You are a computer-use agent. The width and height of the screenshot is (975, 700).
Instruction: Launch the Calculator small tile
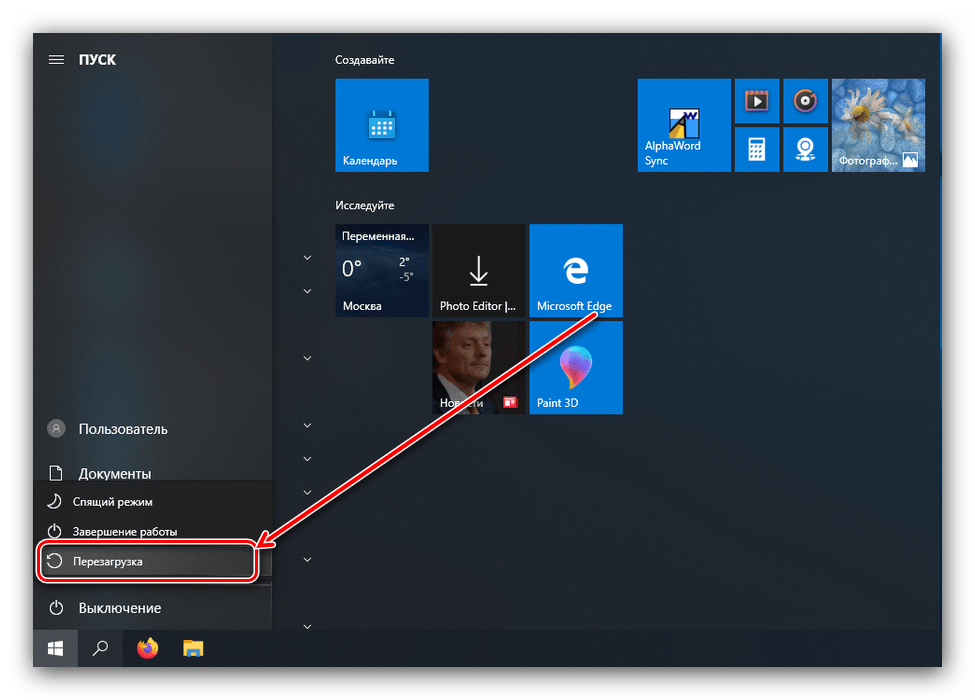tap(757, 149)
